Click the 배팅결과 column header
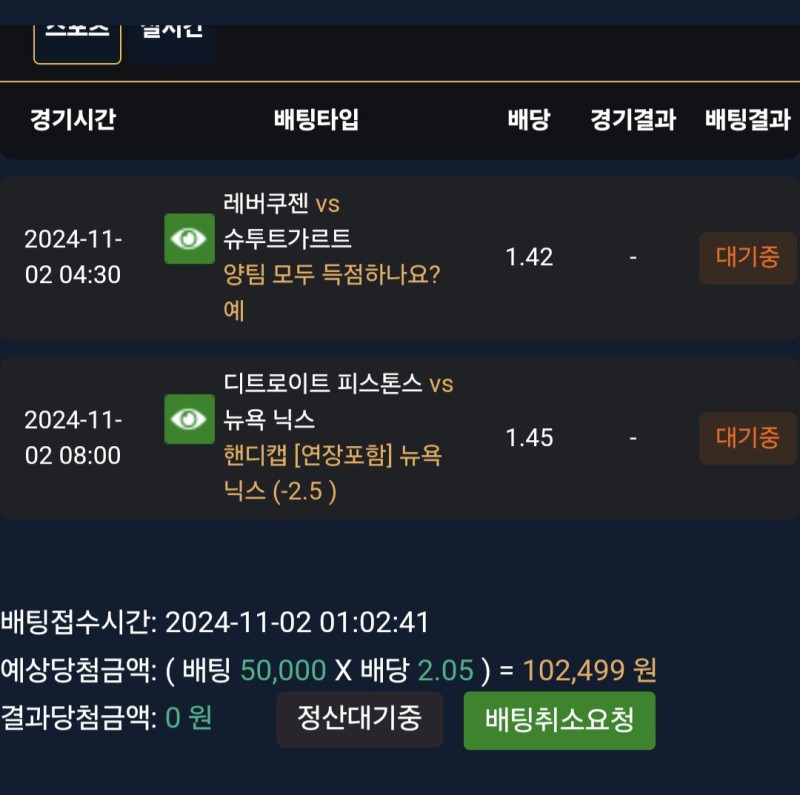 pyautogui.click(x=747, y=120)
